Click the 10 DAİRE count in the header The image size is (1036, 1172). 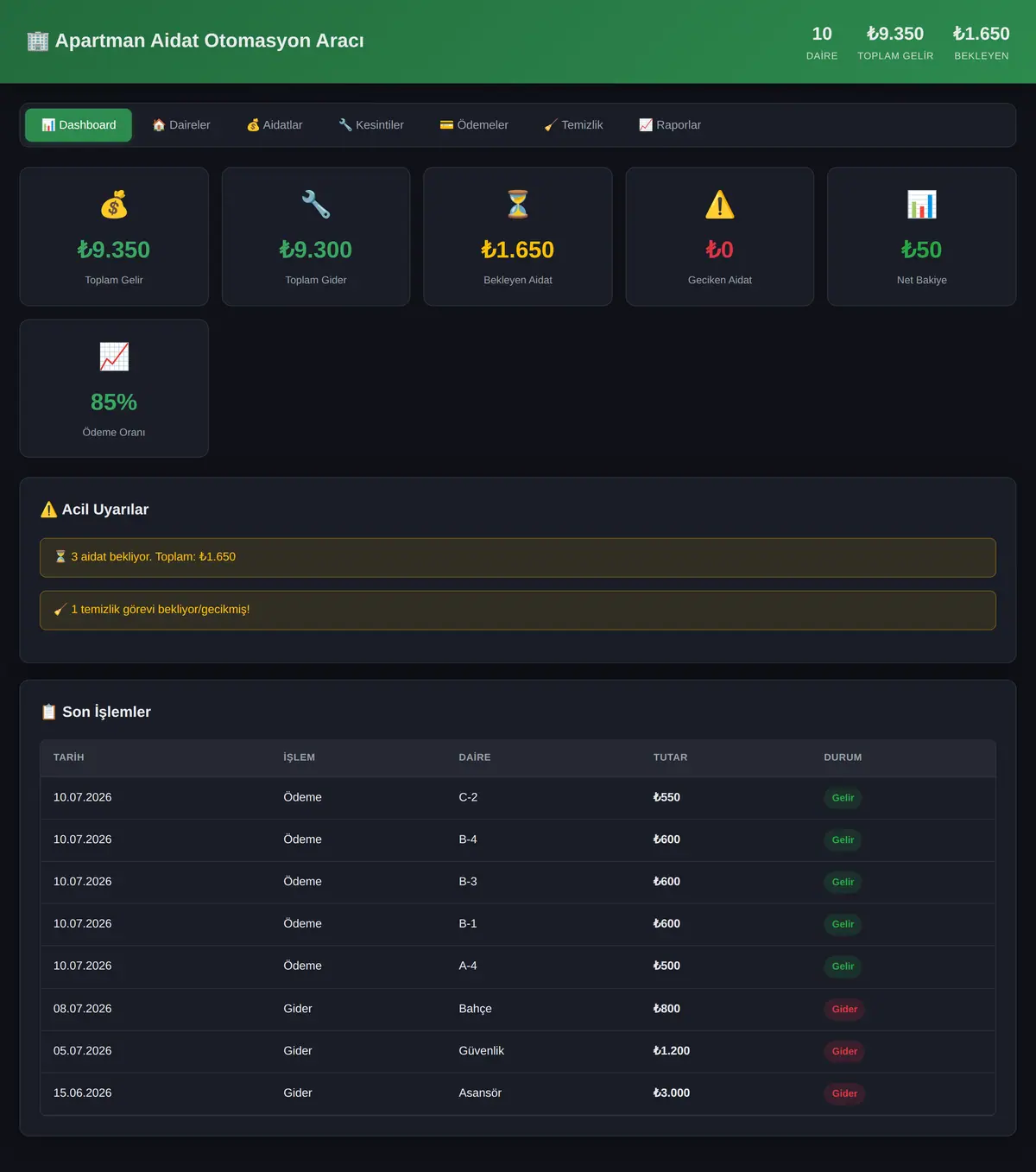822,42
